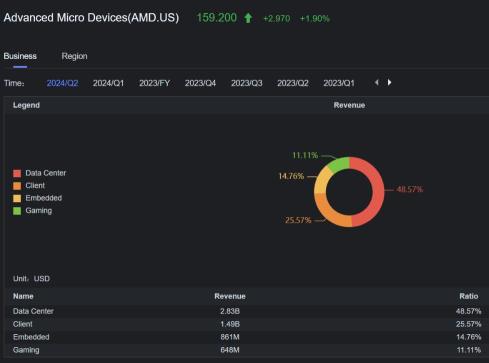The image size is (489, 363).
Task: Click the green Gaming donut segment
Action: (339, 164)
